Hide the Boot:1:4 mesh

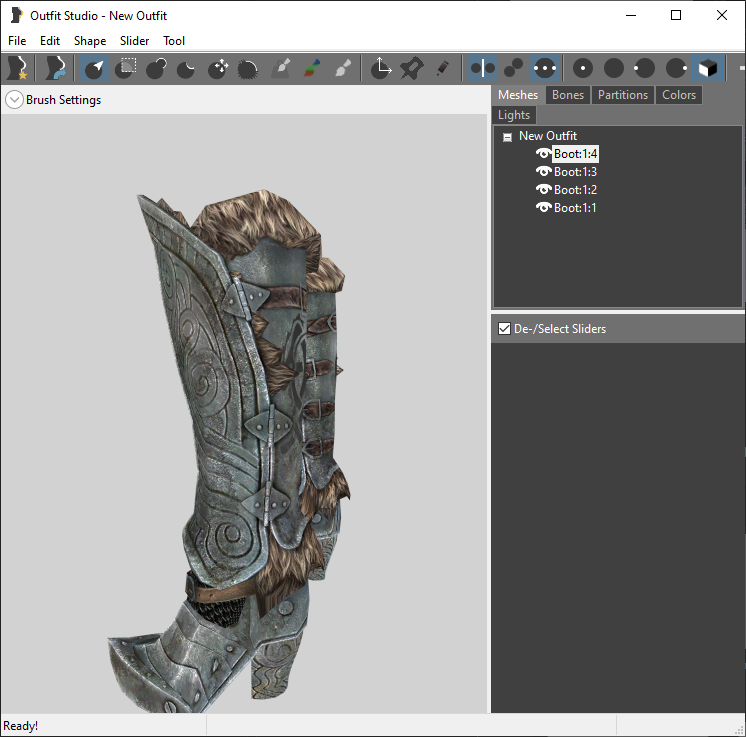click(x=543, y=154)
